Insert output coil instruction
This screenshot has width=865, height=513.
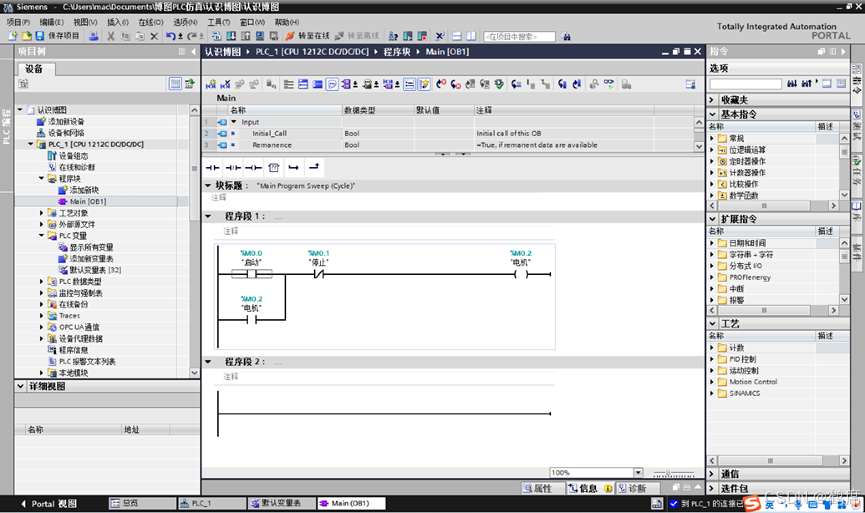click(253, 167)
